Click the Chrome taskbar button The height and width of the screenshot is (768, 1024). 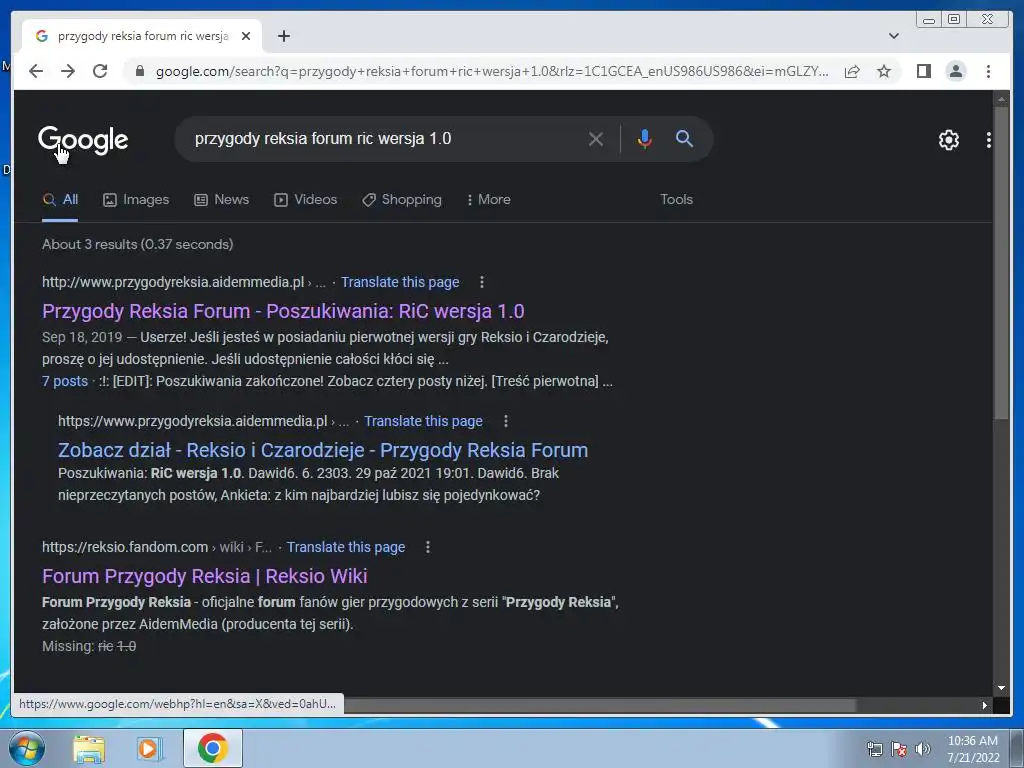click(x=212, y=748)
